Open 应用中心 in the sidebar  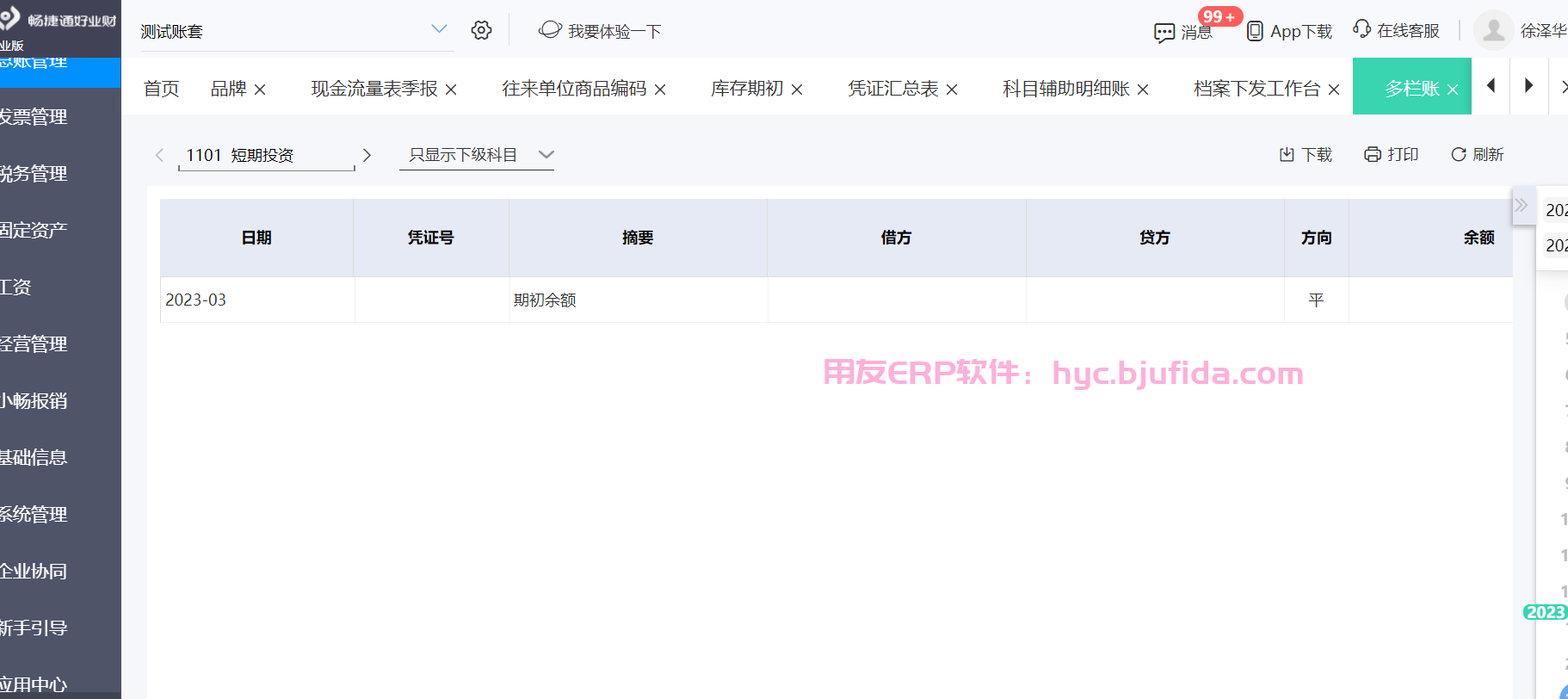point(34,684)
